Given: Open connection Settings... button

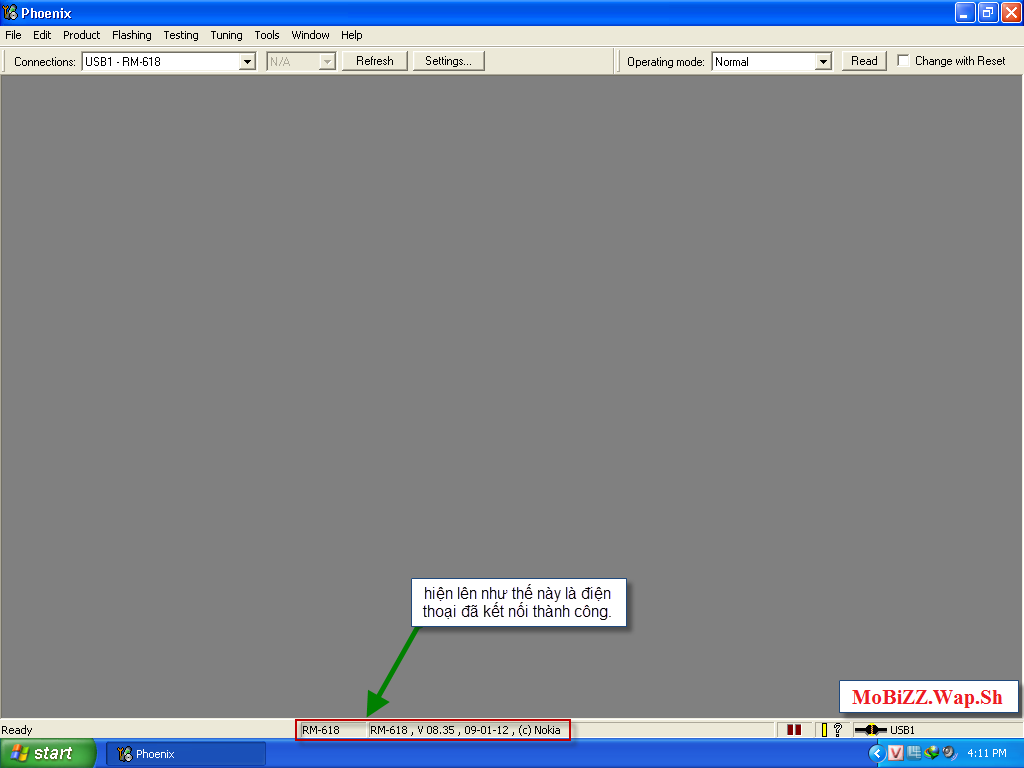Looking at the screenshot, I should [x=448, y=61].
